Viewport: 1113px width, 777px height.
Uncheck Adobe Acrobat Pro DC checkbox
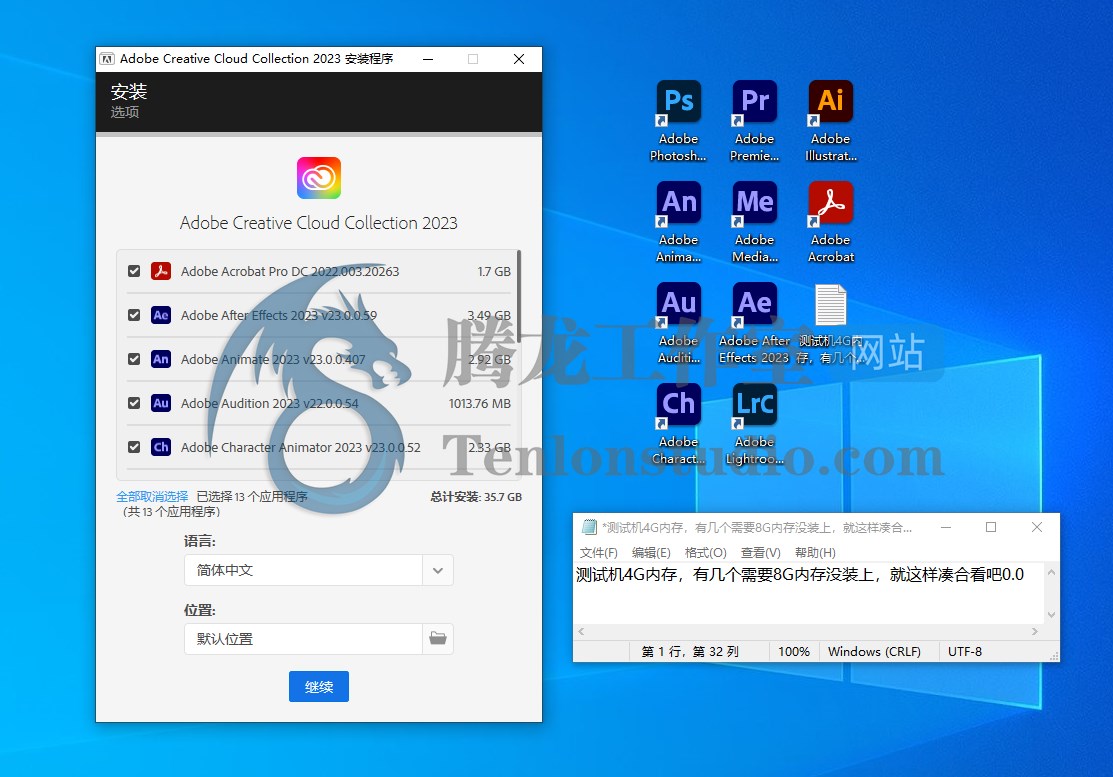tap(134, 271)
